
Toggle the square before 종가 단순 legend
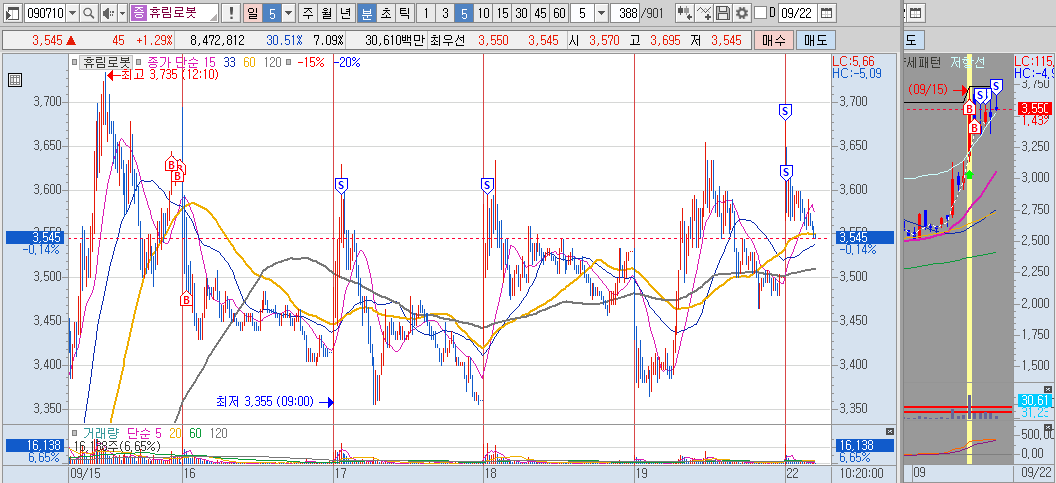coord(140,63)
